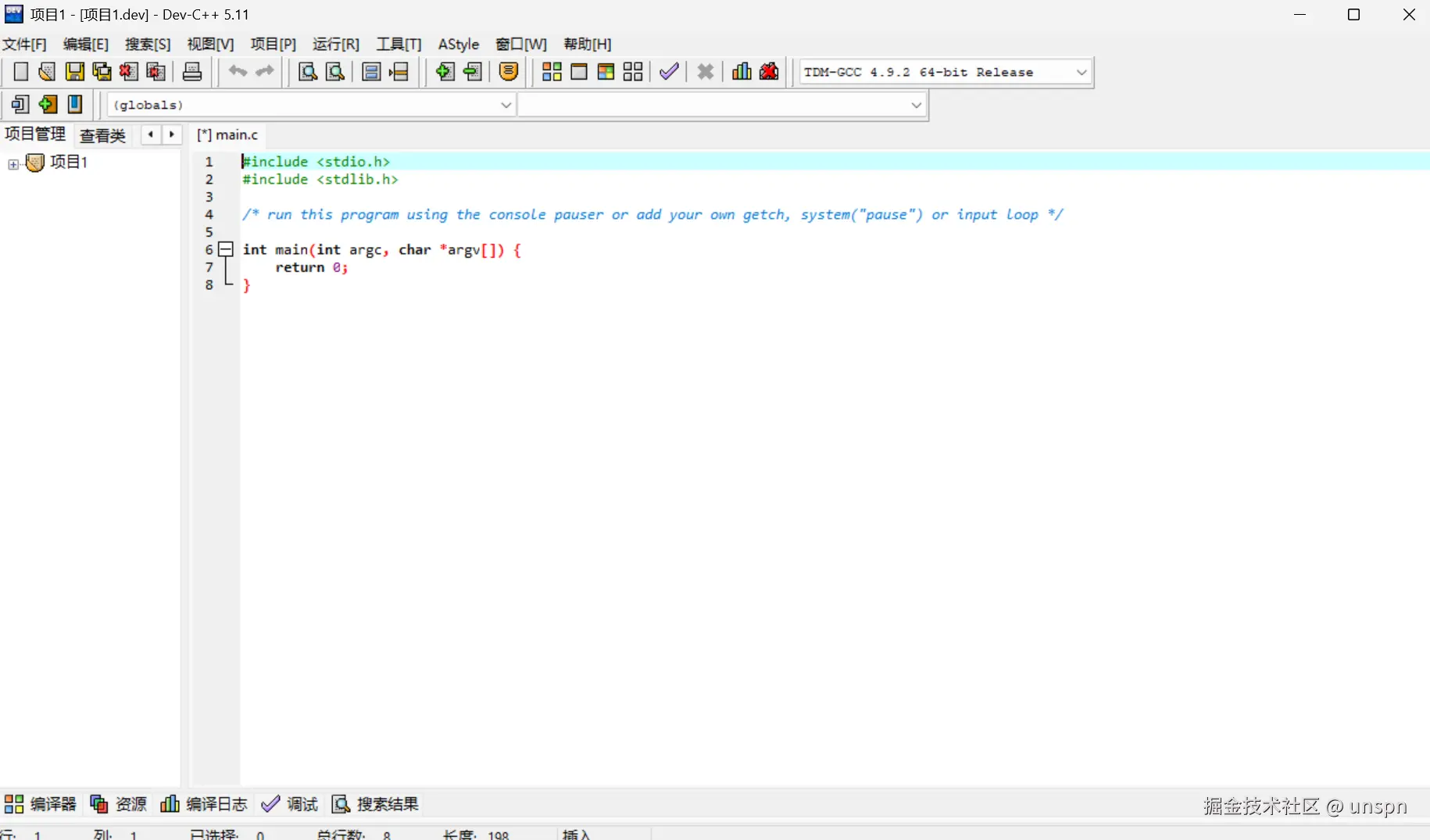Open the profiling analysis tool
Image resolution: width=1430 pixels, height=840 pixels.
[x=741, y=71]
